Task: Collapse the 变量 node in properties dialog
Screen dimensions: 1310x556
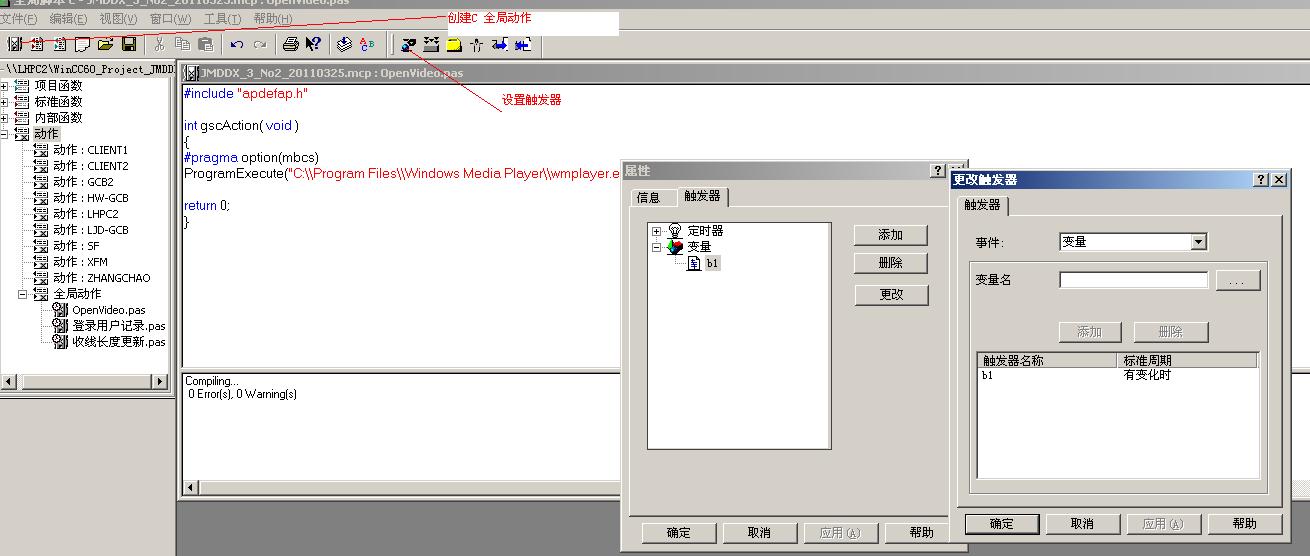Action: pyautogui.click(x=657, y=247)
